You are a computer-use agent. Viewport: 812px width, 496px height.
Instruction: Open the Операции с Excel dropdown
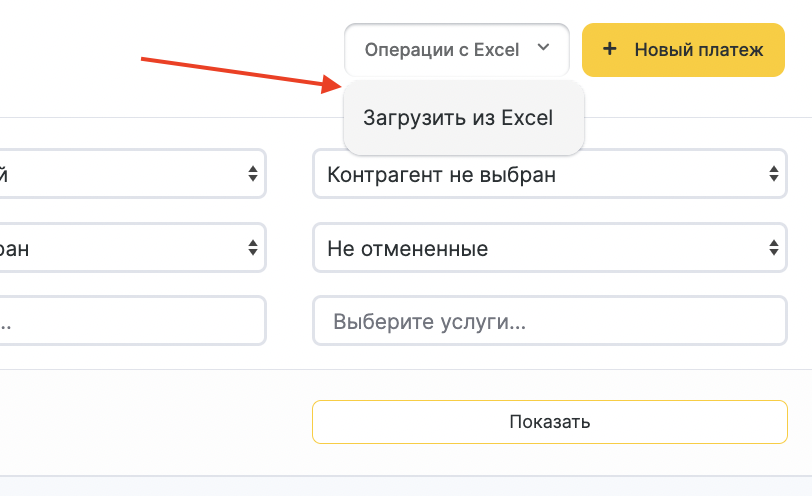click(457, 50)
